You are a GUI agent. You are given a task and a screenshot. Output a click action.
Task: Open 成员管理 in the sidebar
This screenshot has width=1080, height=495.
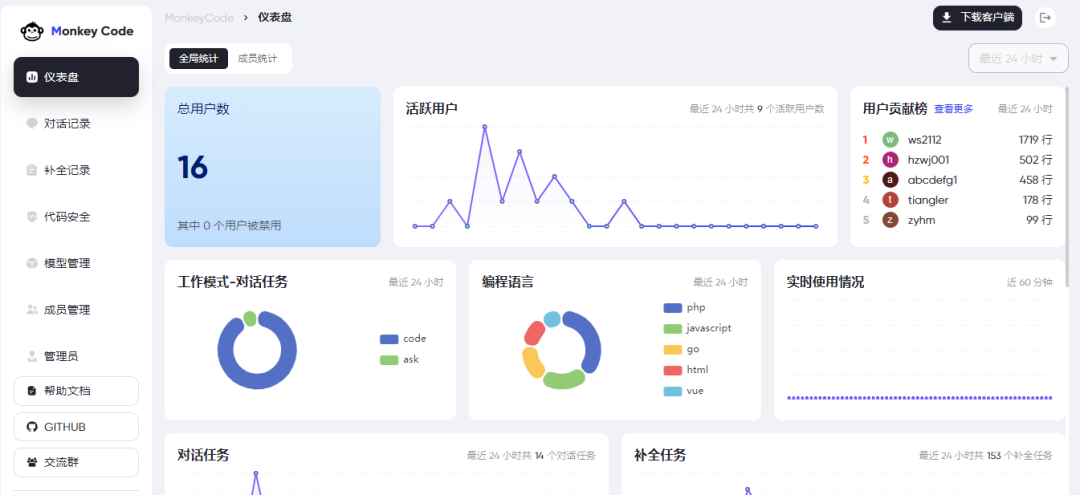pos(76,310)
